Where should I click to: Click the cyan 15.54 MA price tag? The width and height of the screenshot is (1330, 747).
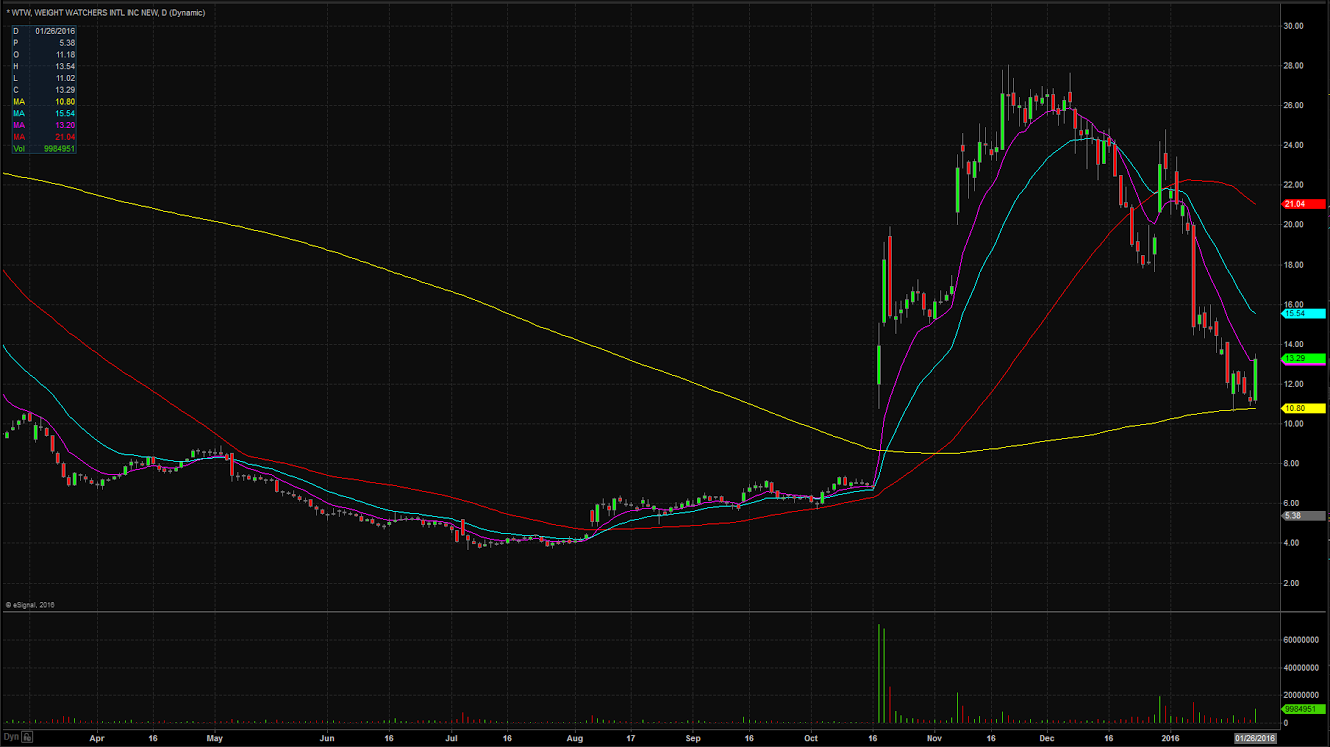[x=1303, y=313]
